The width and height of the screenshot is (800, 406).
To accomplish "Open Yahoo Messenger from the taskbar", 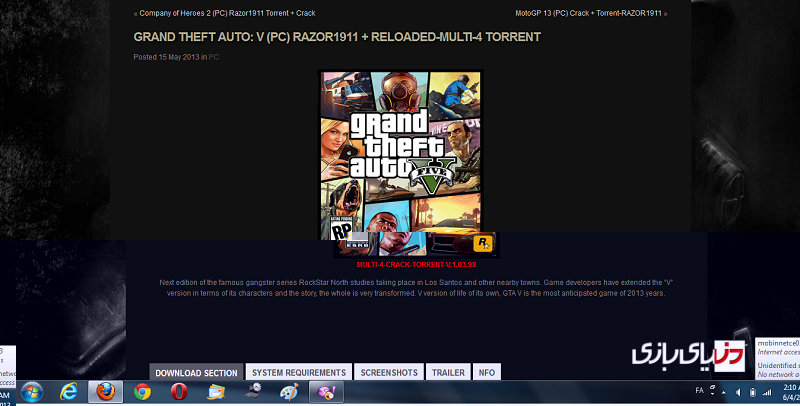I will (327, 392).
